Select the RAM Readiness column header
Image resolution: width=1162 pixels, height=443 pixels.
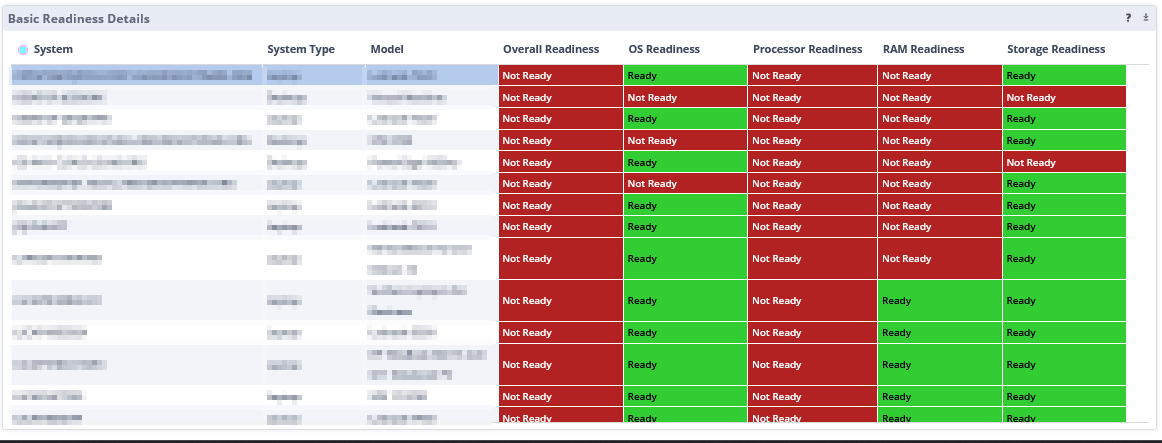click(x=923, y=49)
